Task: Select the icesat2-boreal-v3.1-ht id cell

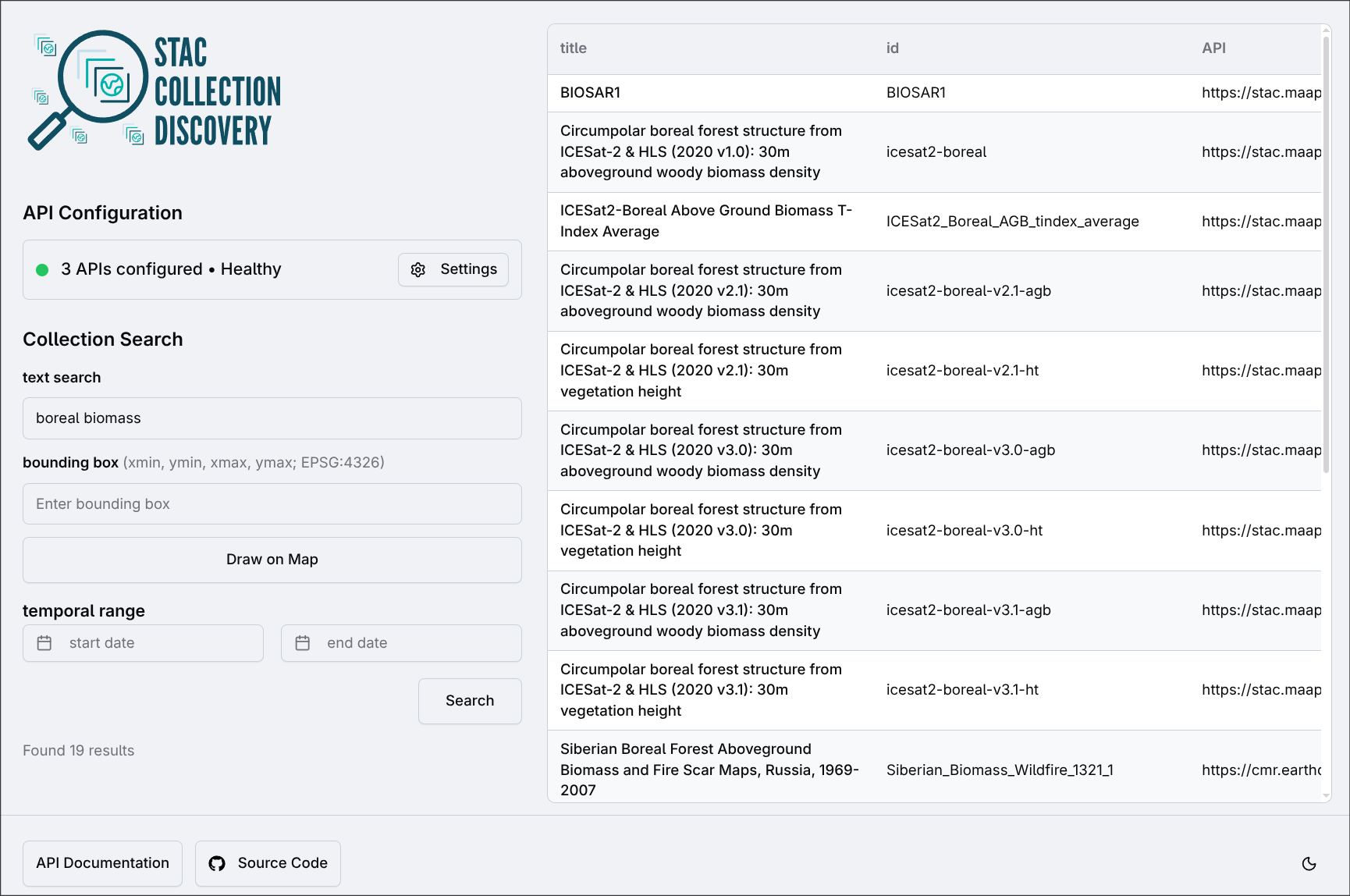Action: (962, 690)
